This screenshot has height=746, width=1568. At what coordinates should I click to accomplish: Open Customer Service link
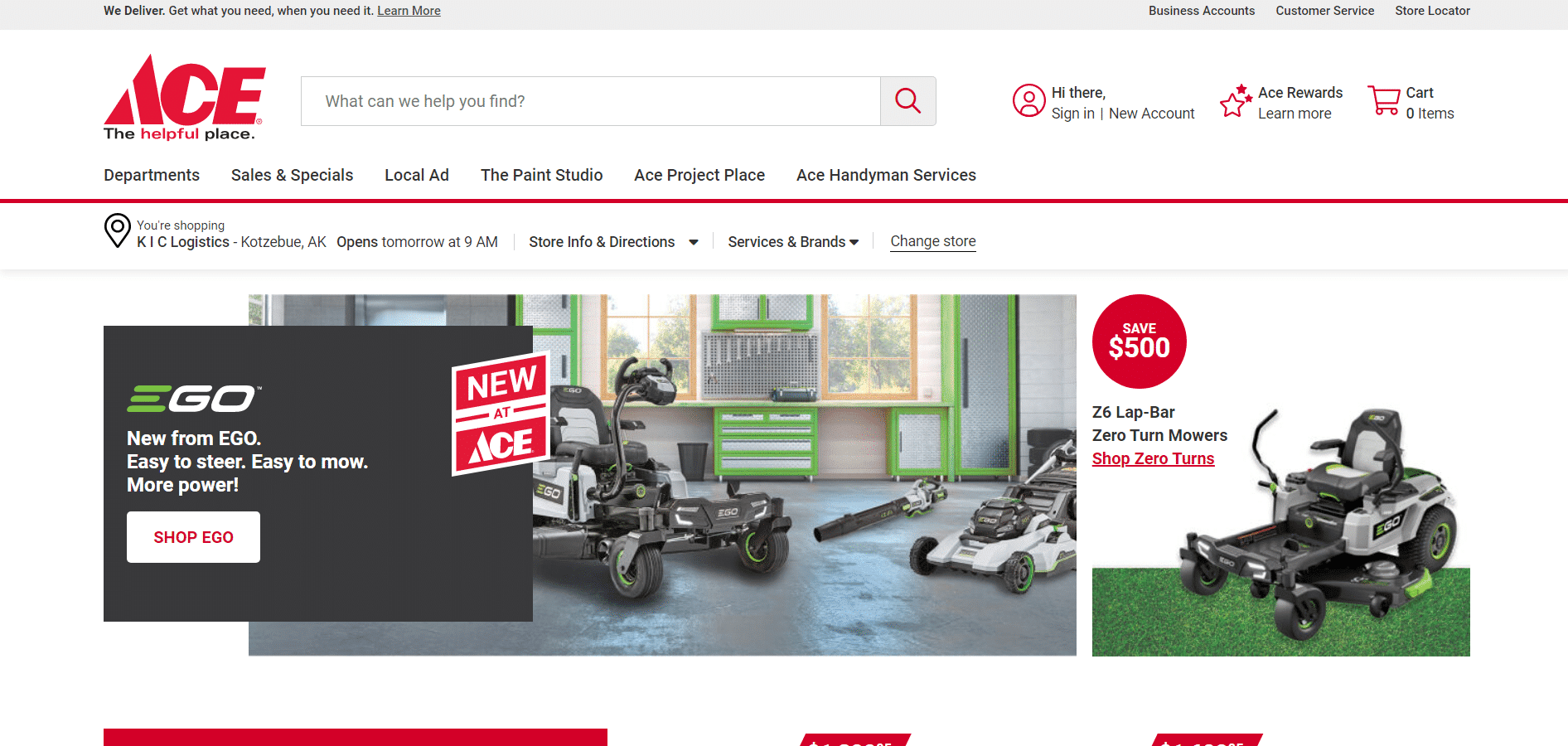[x=1324, y=11]
